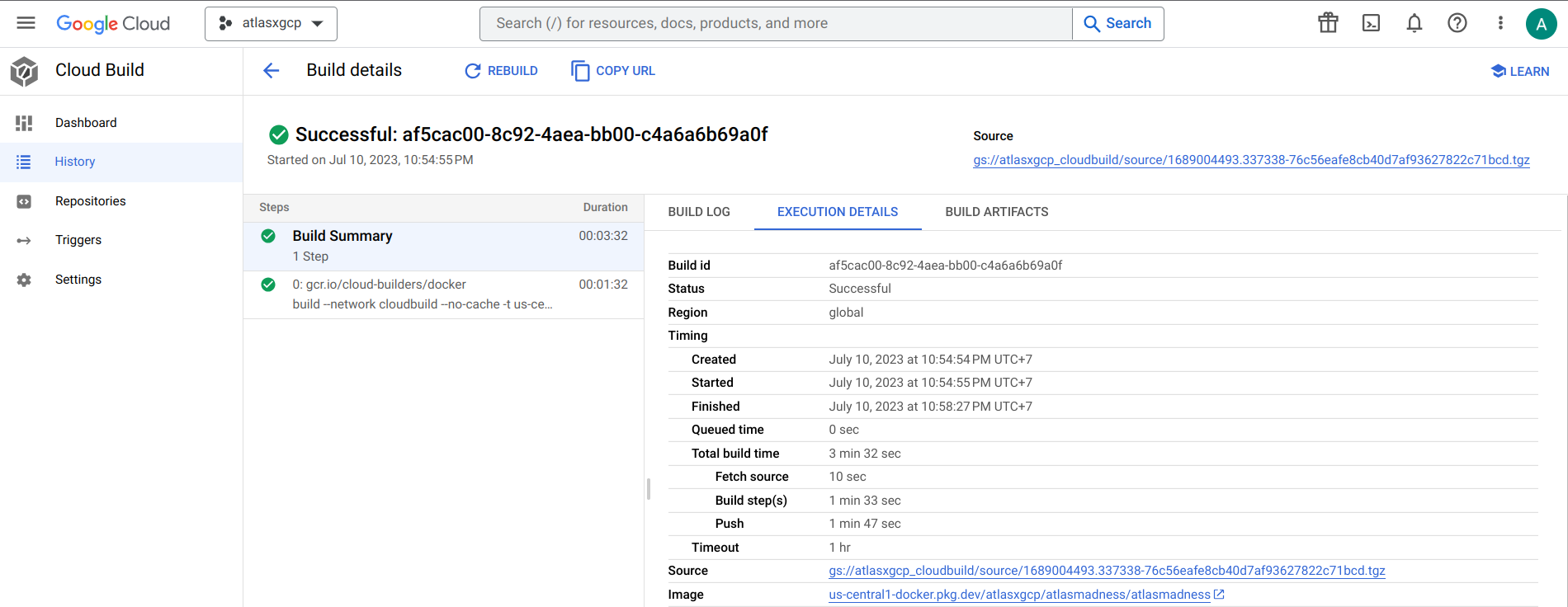Open the atlasxgcp project selector dropdown
This screenshot has height=607, width=1568.
(x=271, y=24)
